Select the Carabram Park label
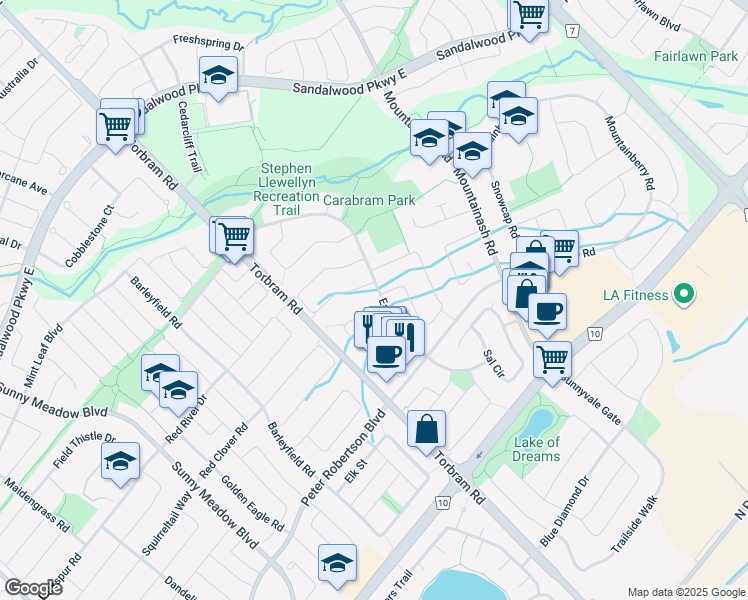Screen dimensions: 748x600 [x=369, y=200]
